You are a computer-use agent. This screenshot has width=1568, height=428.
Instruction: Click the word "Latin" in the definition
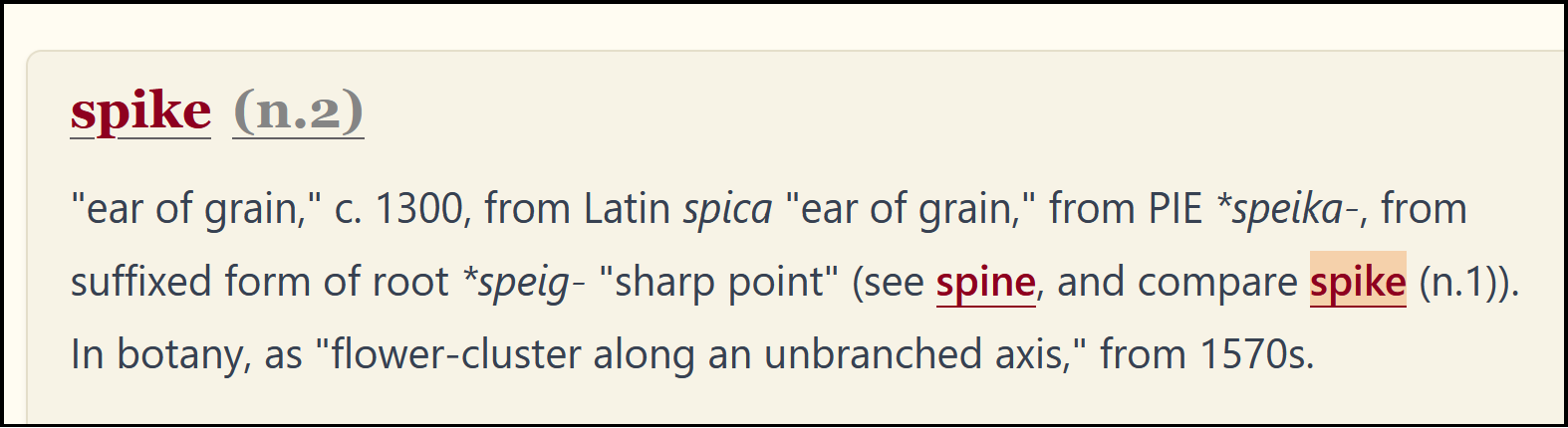[627, 210]
